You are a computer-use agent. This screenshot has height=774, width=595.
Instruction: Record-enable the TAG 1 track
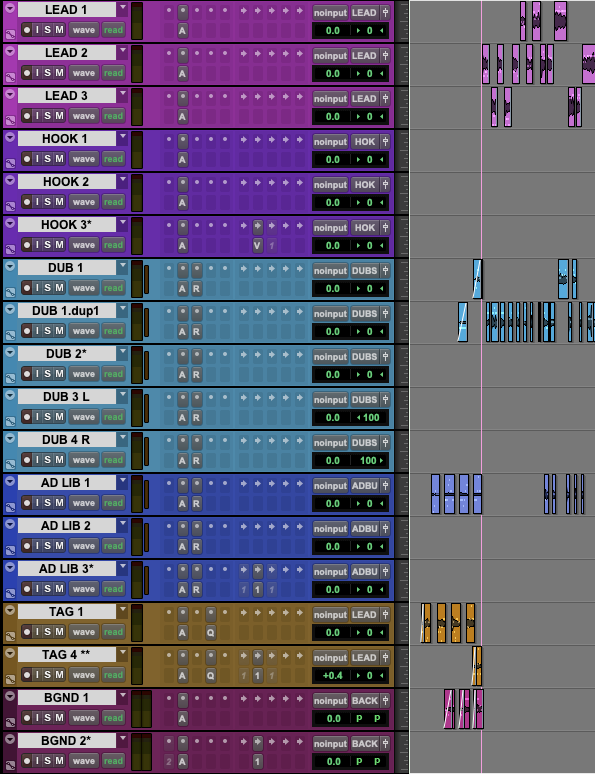tap(27, 632)
